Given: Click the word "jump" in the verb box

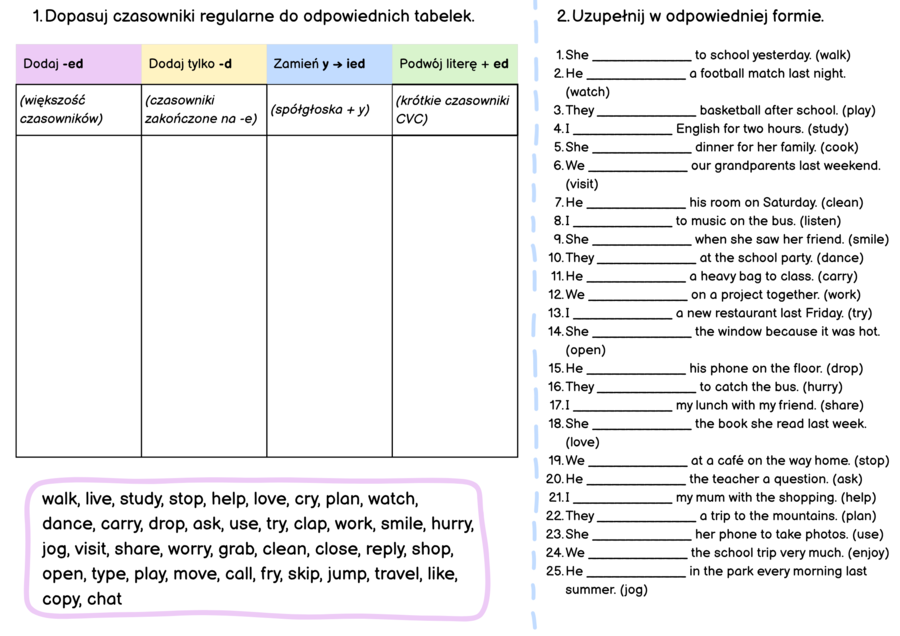Looking at the screenshot, I should click(347, 575).
